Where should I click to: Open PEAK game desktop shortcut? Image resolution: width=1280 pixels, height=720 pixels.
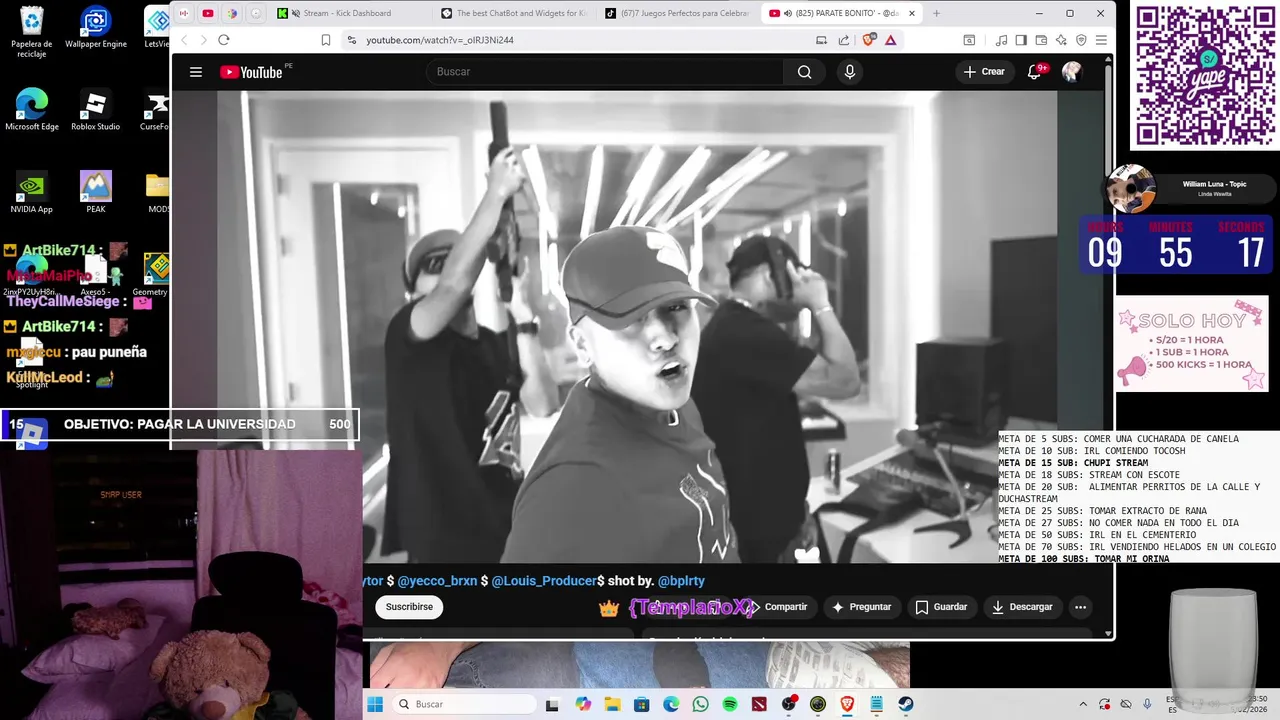[x=96, y=192]
